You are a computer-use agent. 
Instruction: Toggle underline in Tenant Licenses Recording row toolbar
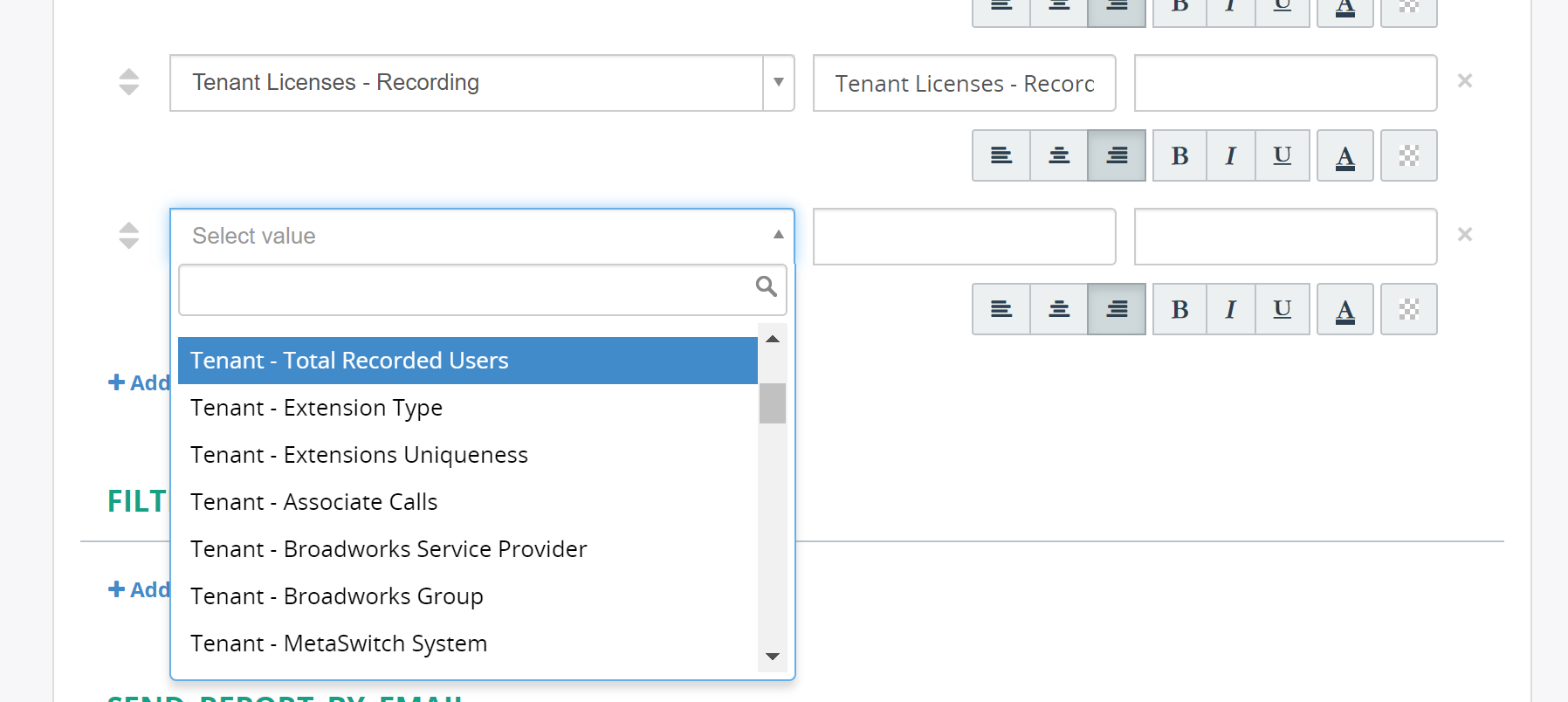[1283, 155]
